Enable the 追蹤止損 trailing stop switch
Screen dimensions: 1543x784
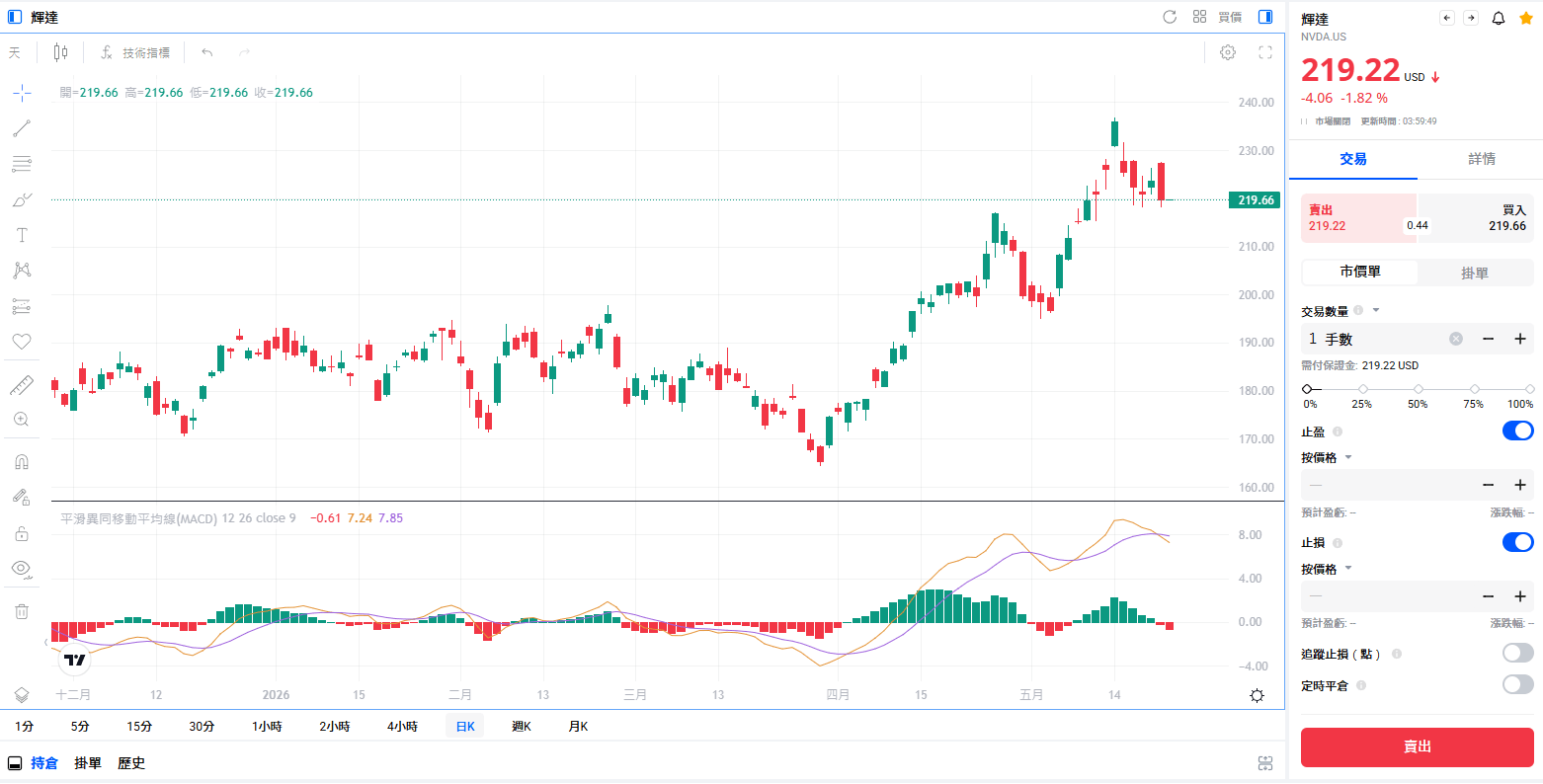tap(1517, 653)
